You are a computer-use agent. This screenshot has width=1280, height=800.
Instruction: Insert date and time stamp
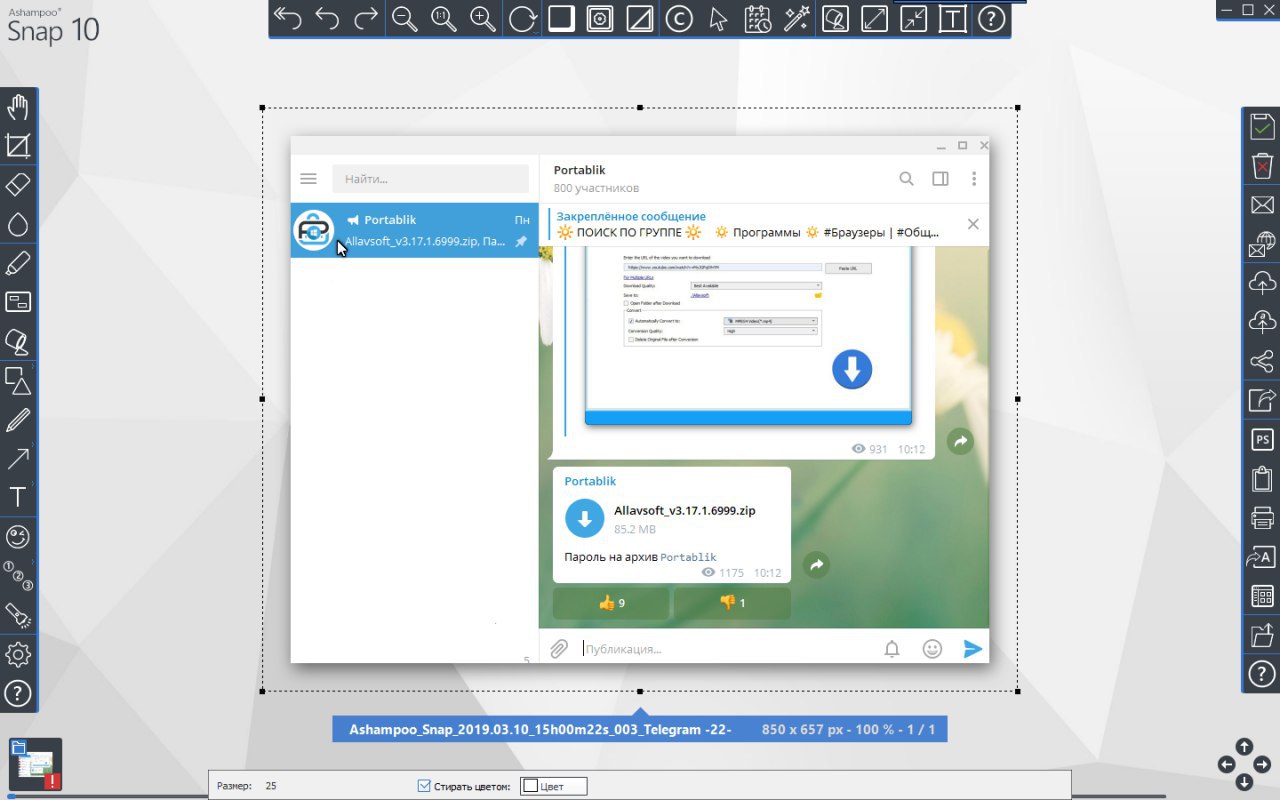[757, 19]
